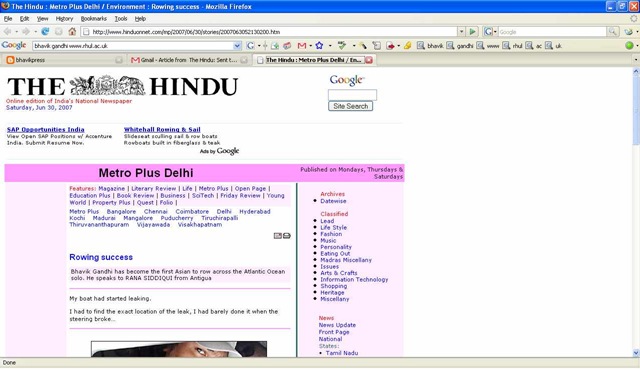This screenshot has height=370, width=640.
Task: Click the Rowing success headline
Action: (101, 257)
